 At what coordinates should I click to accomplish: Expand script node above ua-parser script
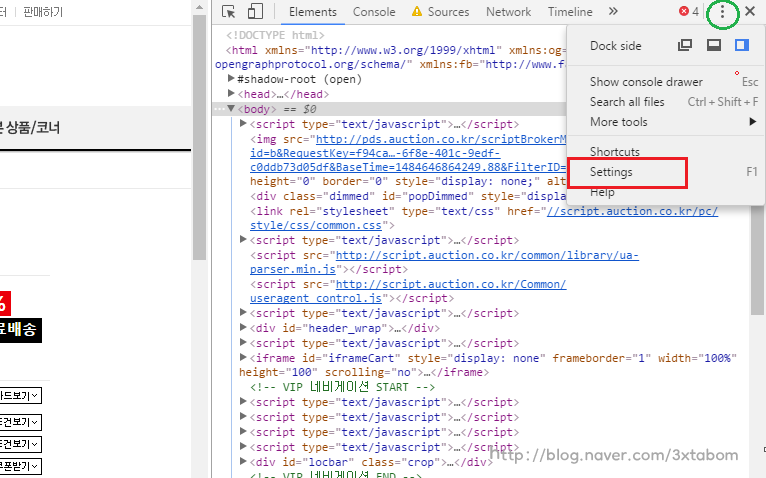pyautogui.click(x=243, y=239)
